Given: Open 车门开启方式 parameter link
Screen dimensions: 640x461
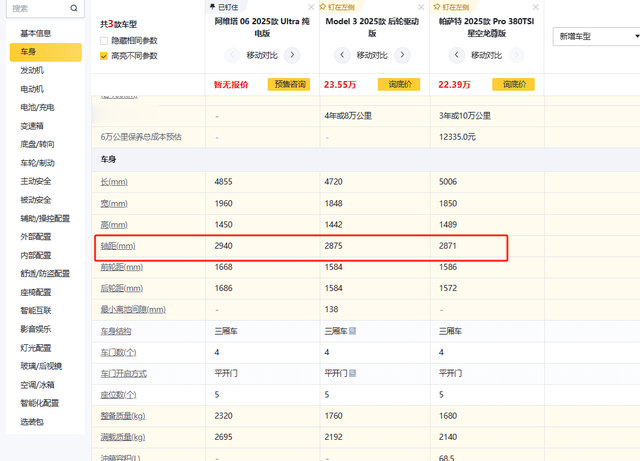Looking at the screenshot, I should (x=124, y=374).
